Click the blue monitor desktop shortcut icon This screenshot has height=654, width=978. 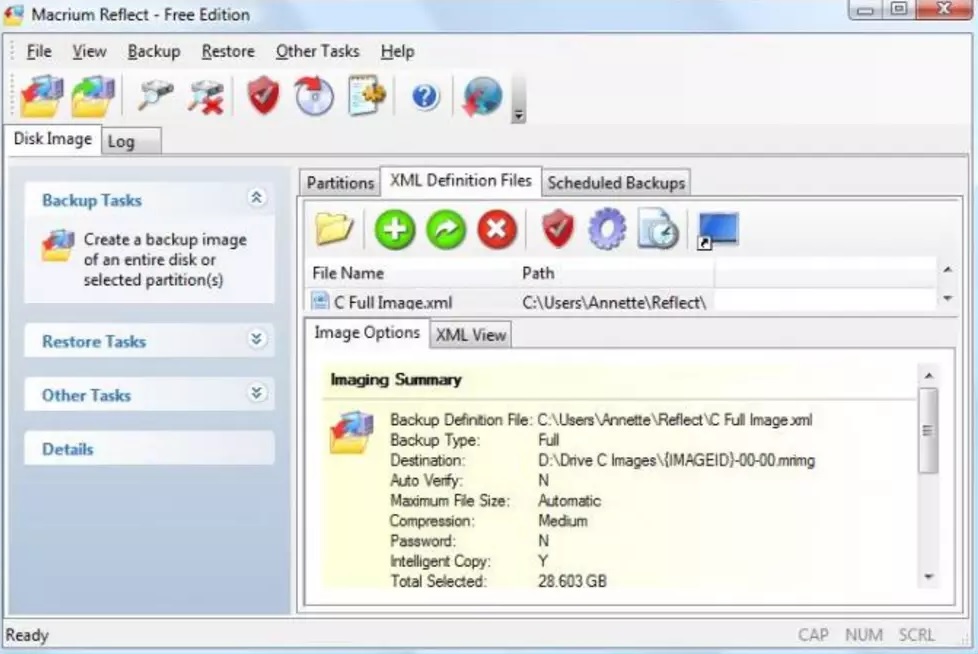point(717,230)
